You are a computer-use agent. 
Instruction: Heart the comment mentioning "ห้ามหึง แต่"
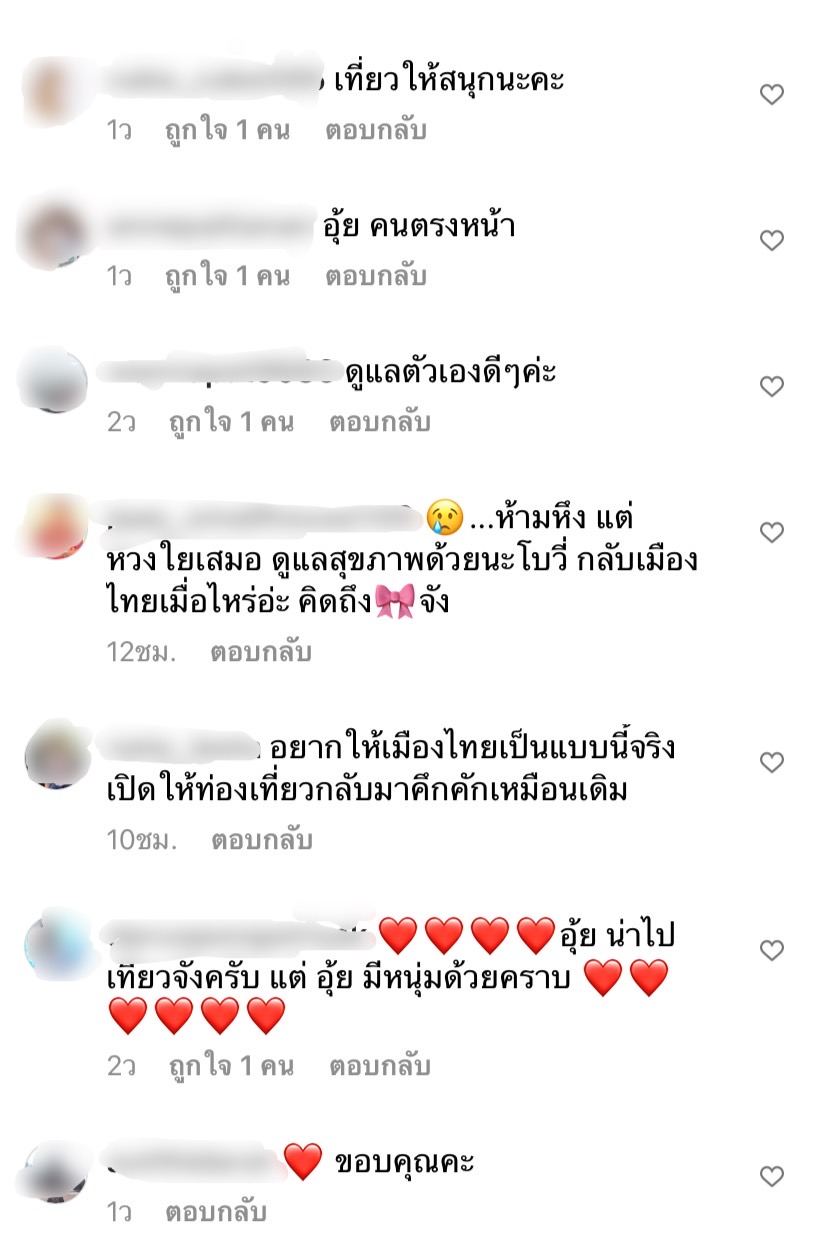pyautogui.click(x=771, y=533)
